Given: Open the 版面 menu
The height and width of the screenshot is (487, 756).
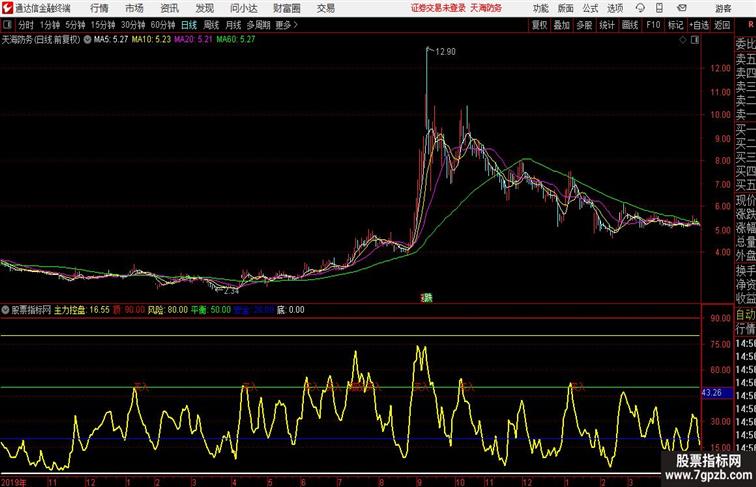Looking at the screenshot, I should 566,8.
